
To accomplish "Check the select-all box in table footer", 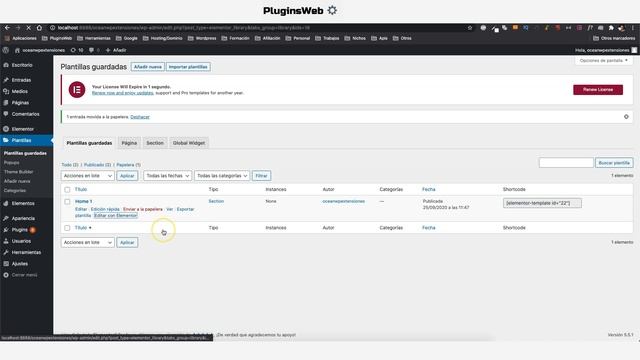I will 67,228.
